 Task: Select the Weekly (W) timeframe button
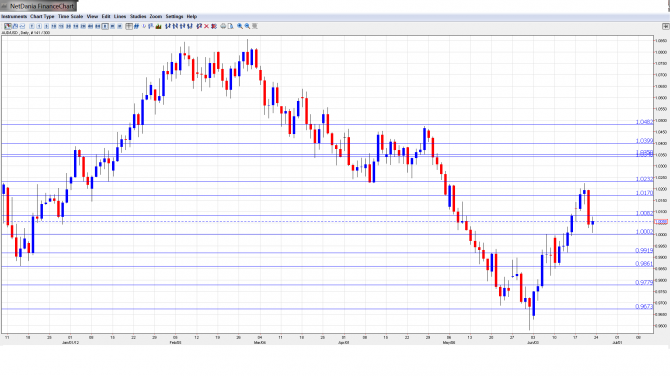pos(112,26)
